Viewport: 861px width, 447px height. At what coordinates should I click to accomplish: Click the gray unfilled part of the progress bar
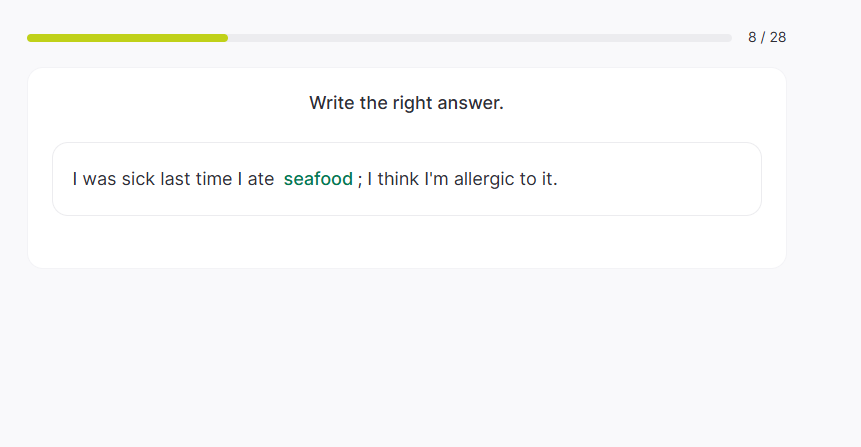[x=480, y=38]
